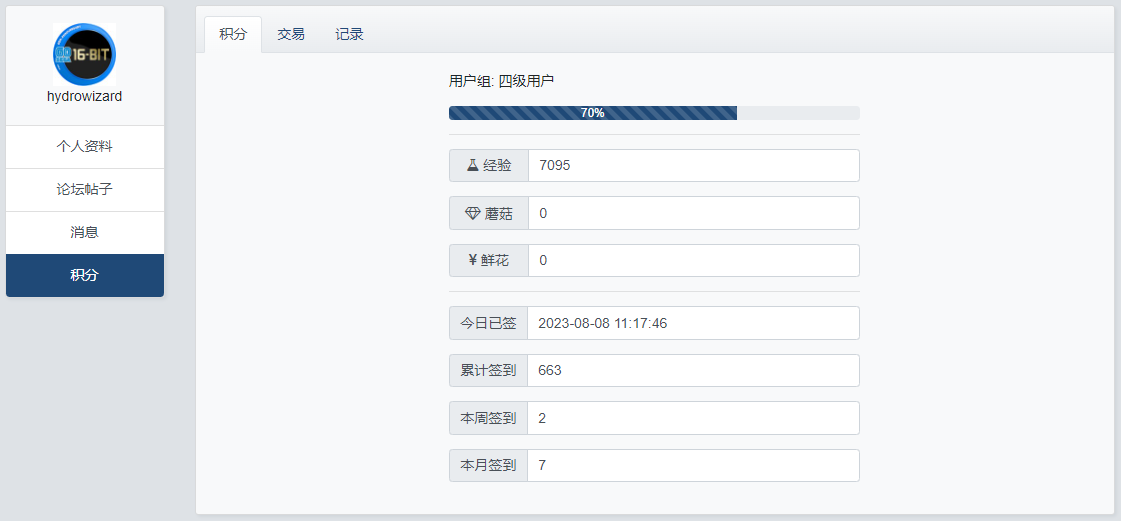Screen dimensions: 1121x521
Task: Click the 累计签到 field showing 663
Action: tap(693, 370)
